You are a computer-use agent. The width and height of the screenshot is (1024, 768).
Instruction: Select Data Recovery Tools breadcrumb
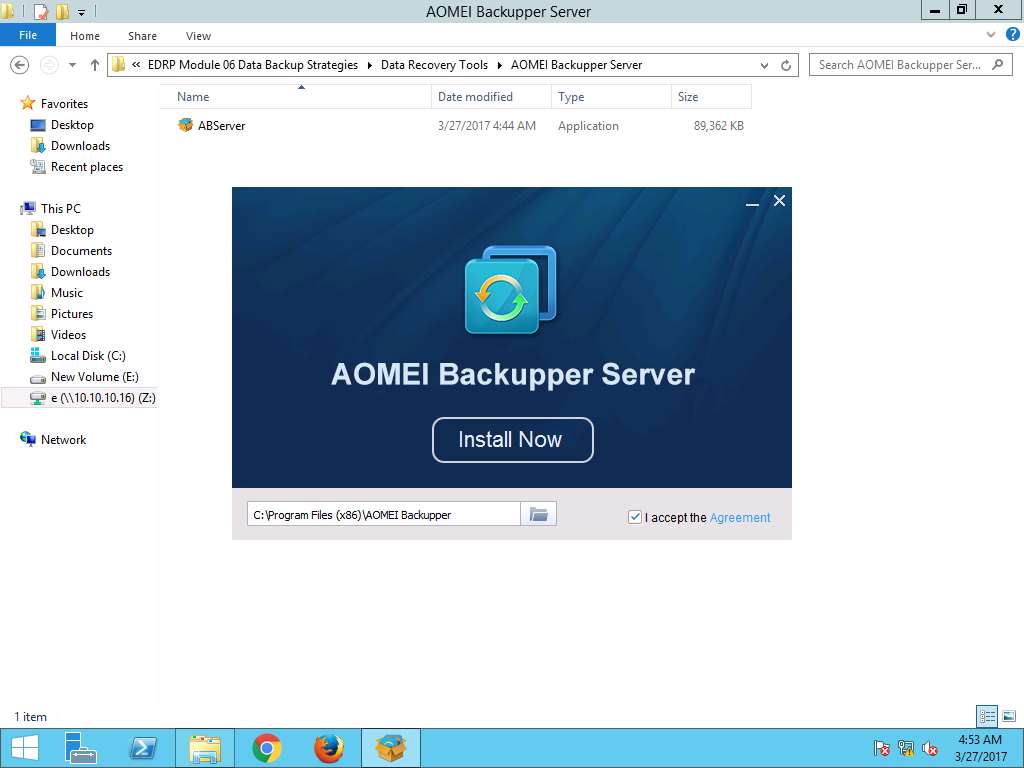434,65
